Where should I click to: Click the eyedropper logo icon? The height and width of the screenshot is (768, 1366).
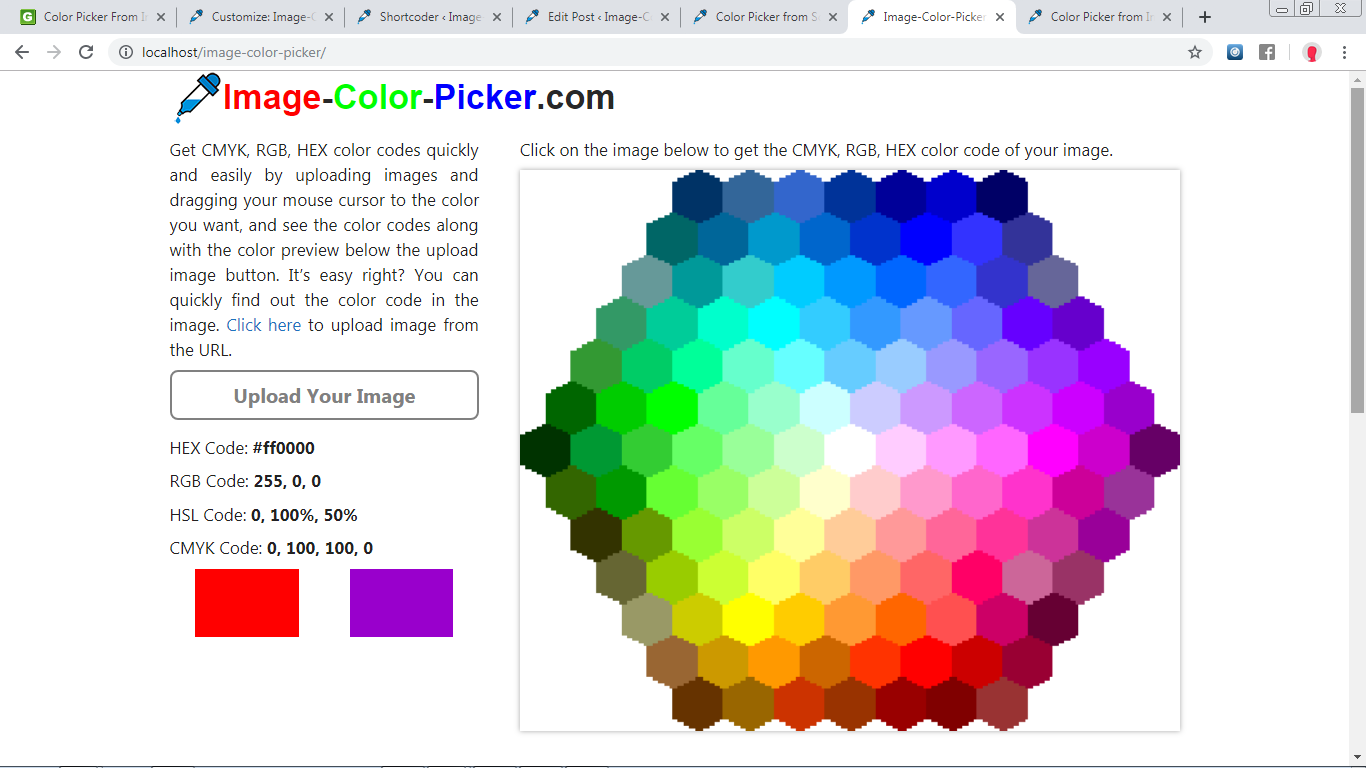(x=198, y=98)
